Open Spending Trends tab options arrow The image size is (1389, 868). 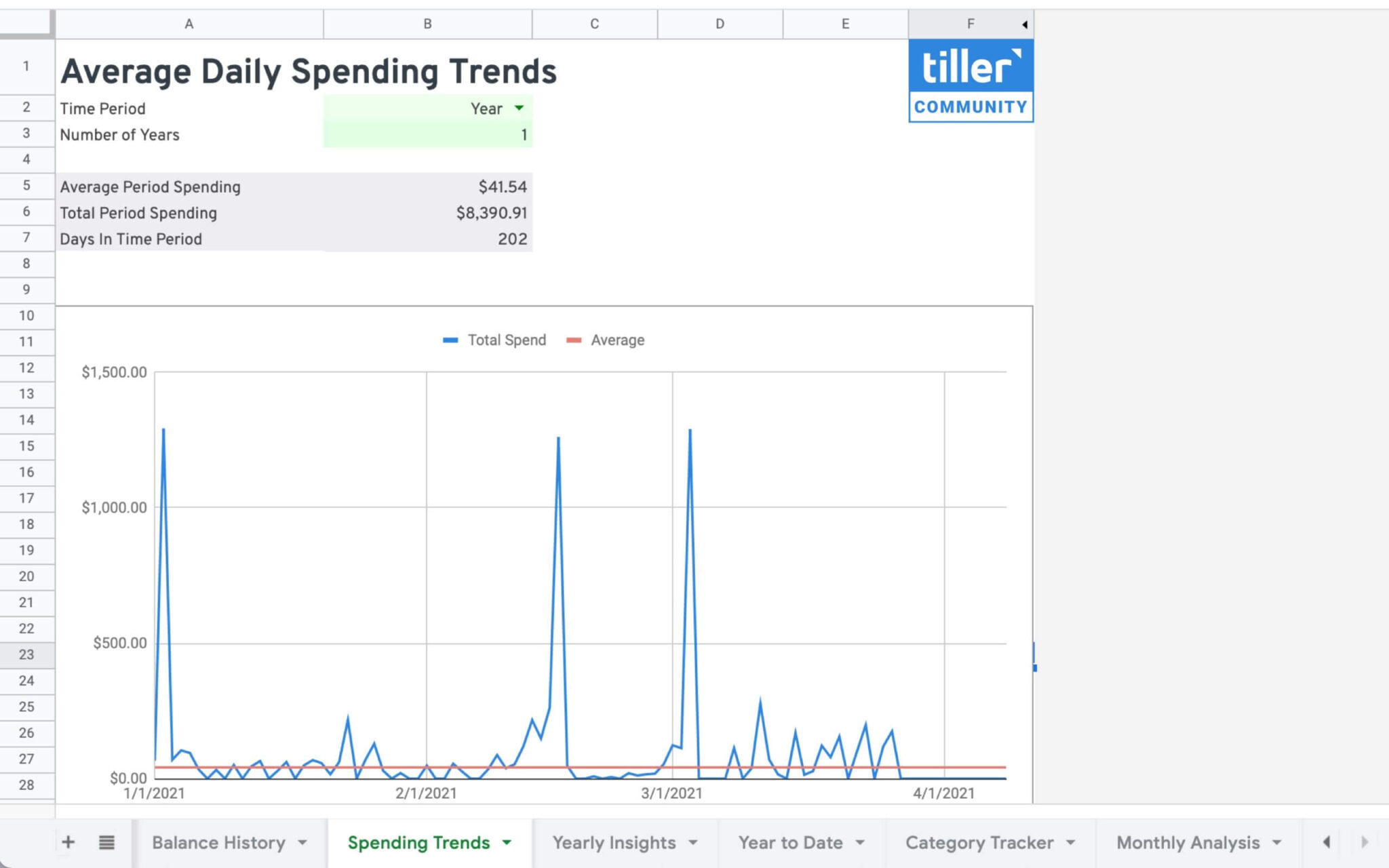click(507, 842)
